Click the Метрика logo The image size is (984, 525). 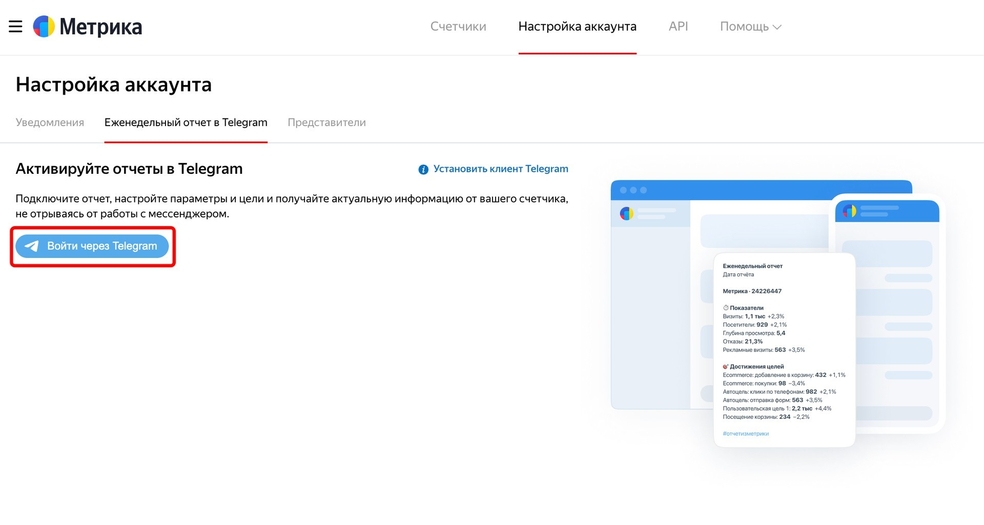pyautogui.click(x=87, y=26)
